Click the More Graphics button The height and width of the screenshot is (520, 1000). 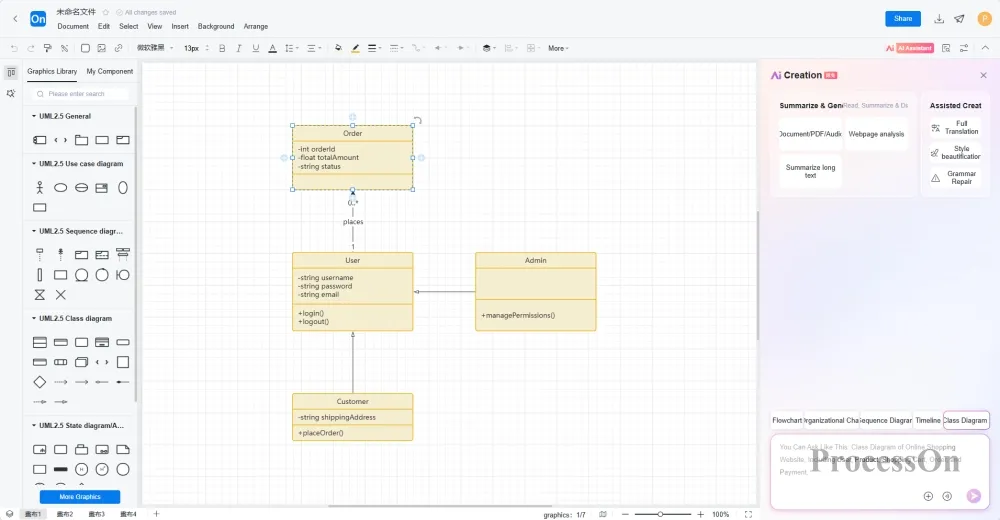80,497
